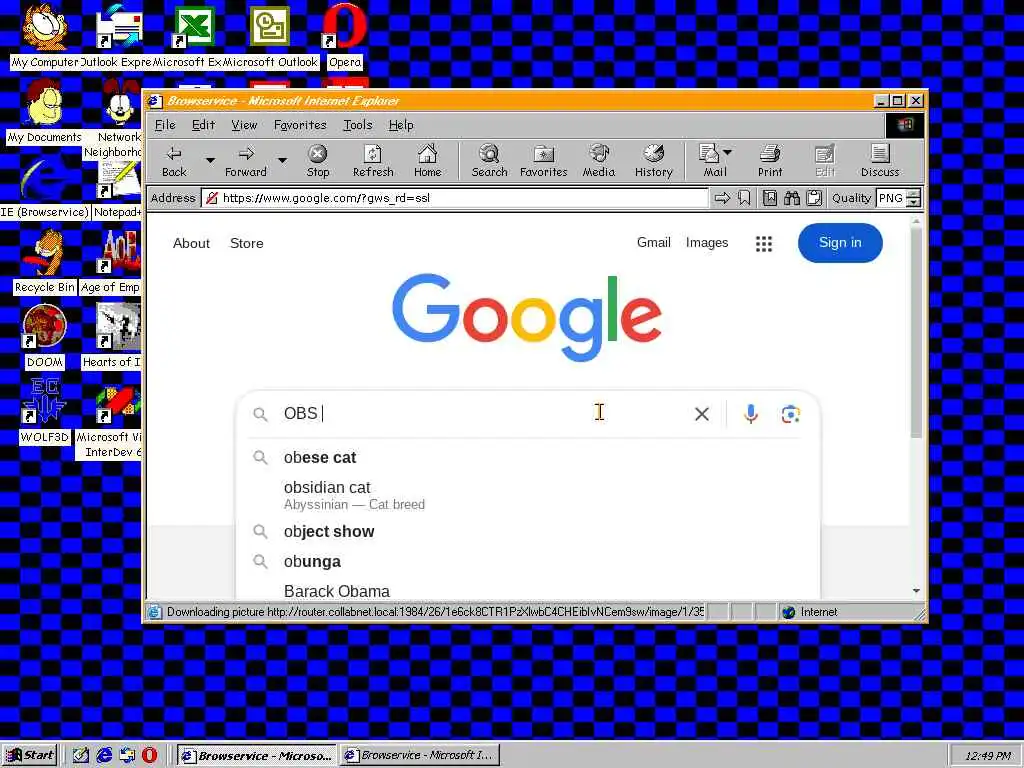Screen dimensions: 1024x768
Task: Open WOLF3D desktop shortcut
Action: tap(44, 410)
